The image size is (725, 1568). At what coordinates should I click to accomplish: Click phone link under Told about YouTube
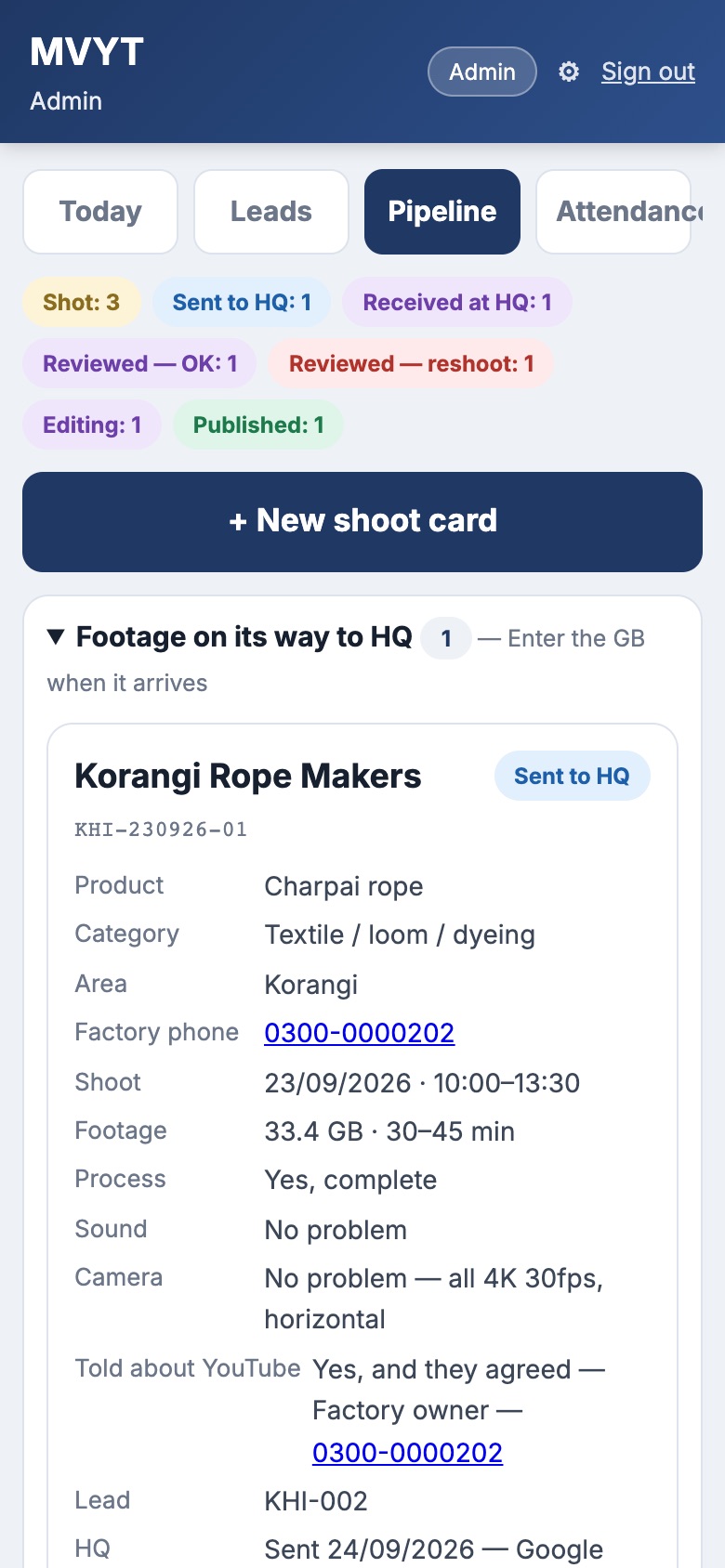[x=407, y=1453]
